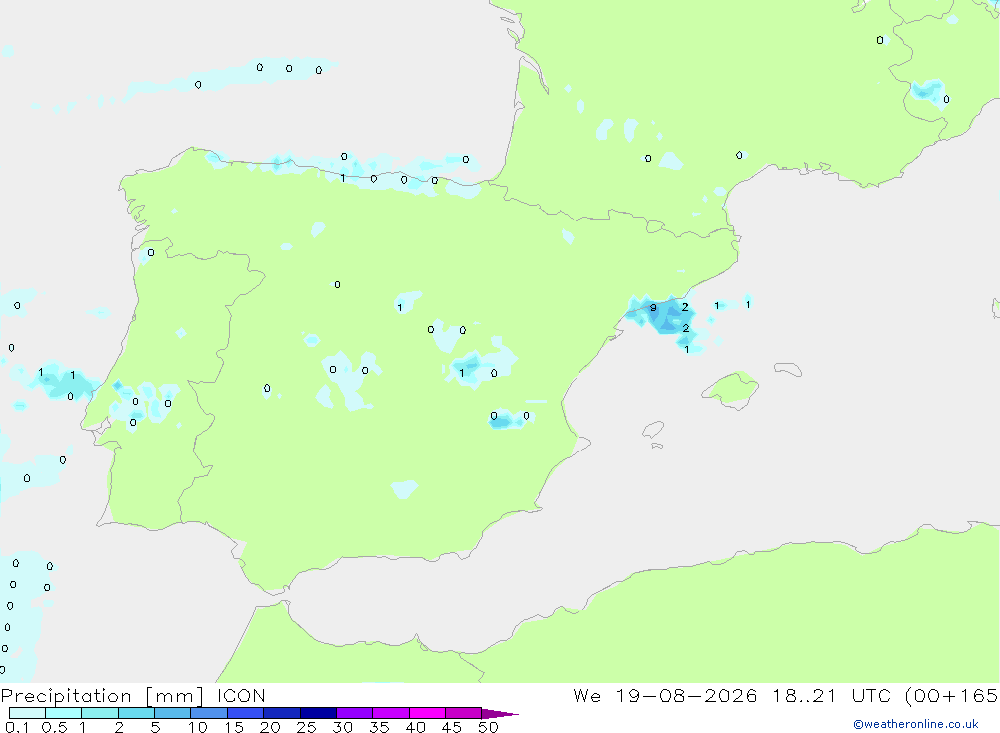Select the 0.1–0.5 mm legend swatch
Screen dimensions: 1000x733
click(27, 713)
